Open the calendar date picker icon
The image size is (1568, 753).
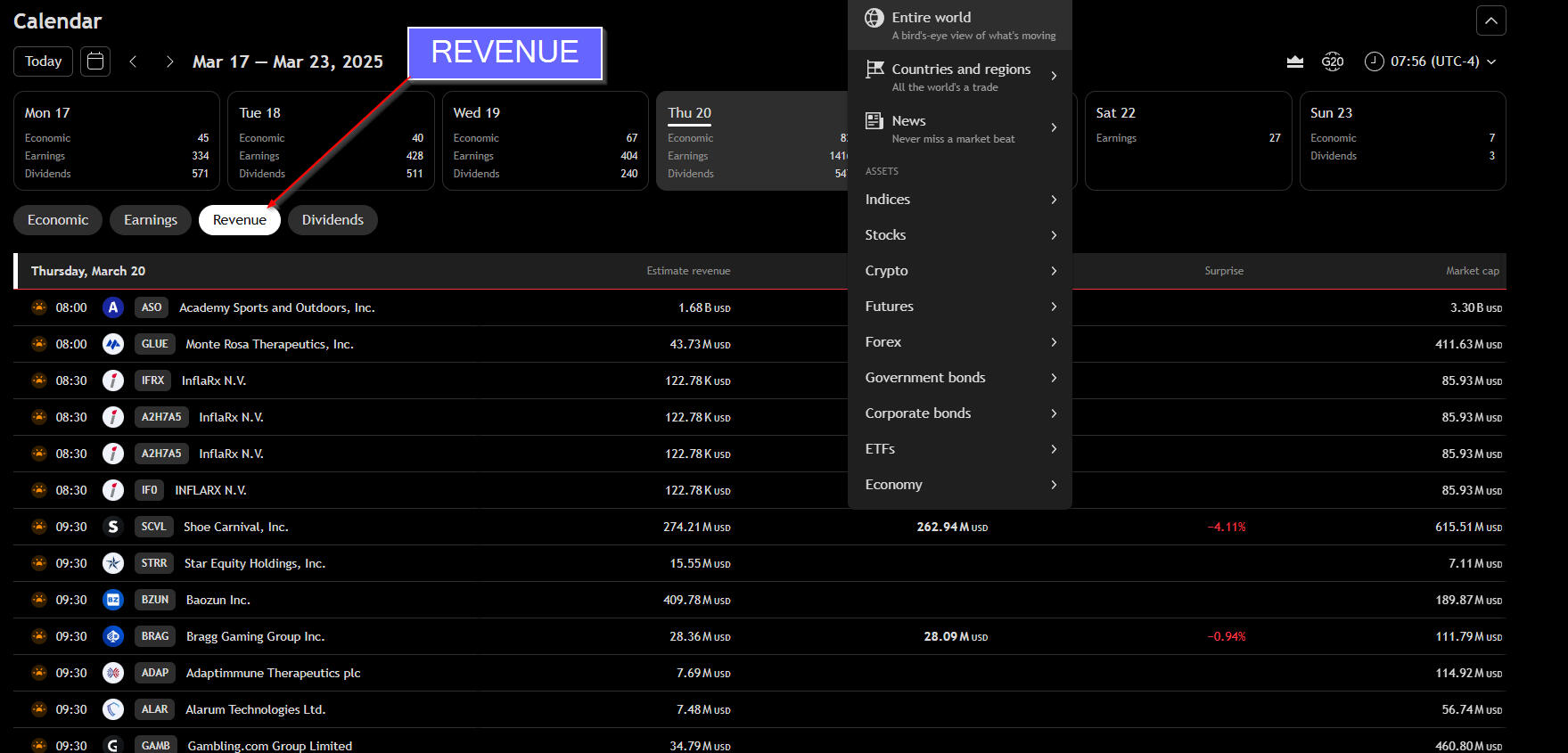coord(95,61)
